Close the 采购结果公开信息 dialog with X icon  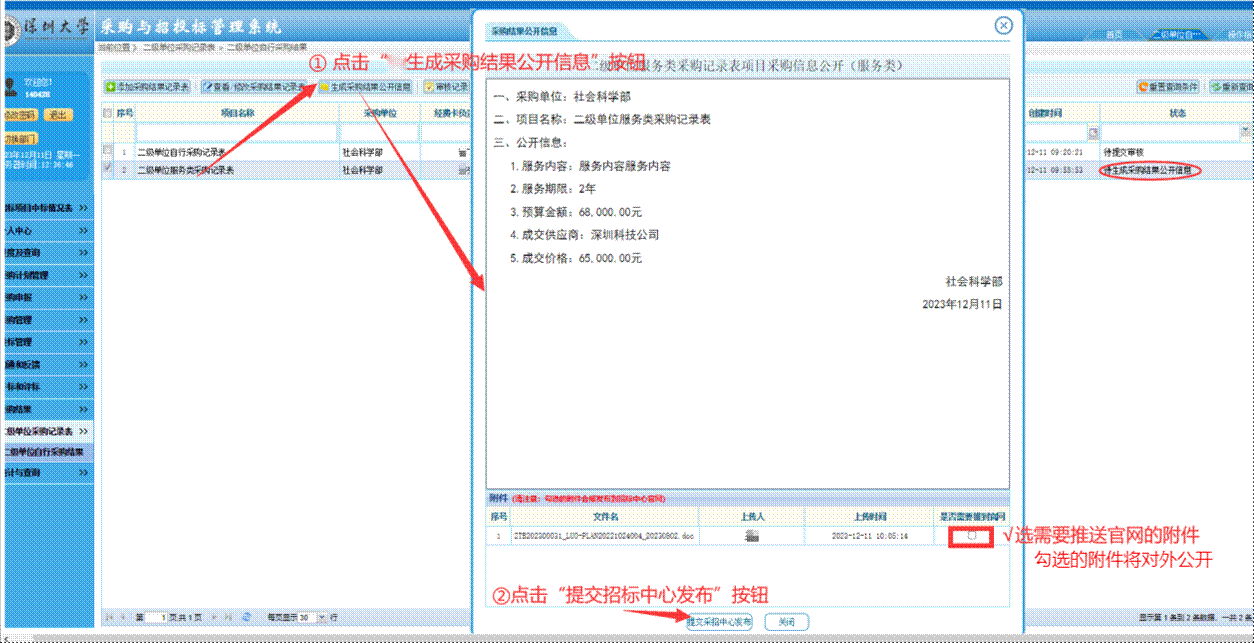(1003, 26)
